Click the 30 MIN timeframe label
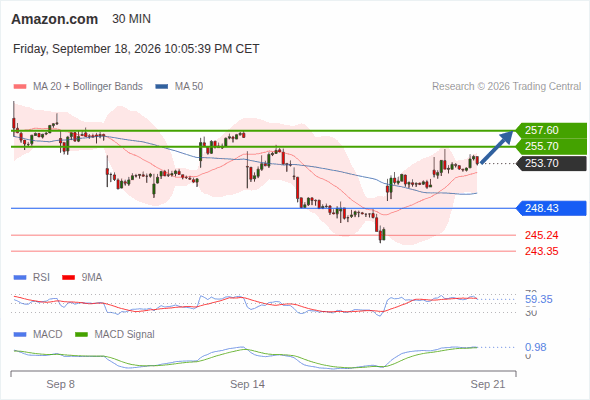Screen dimensions: 590x400 point(131,19)
